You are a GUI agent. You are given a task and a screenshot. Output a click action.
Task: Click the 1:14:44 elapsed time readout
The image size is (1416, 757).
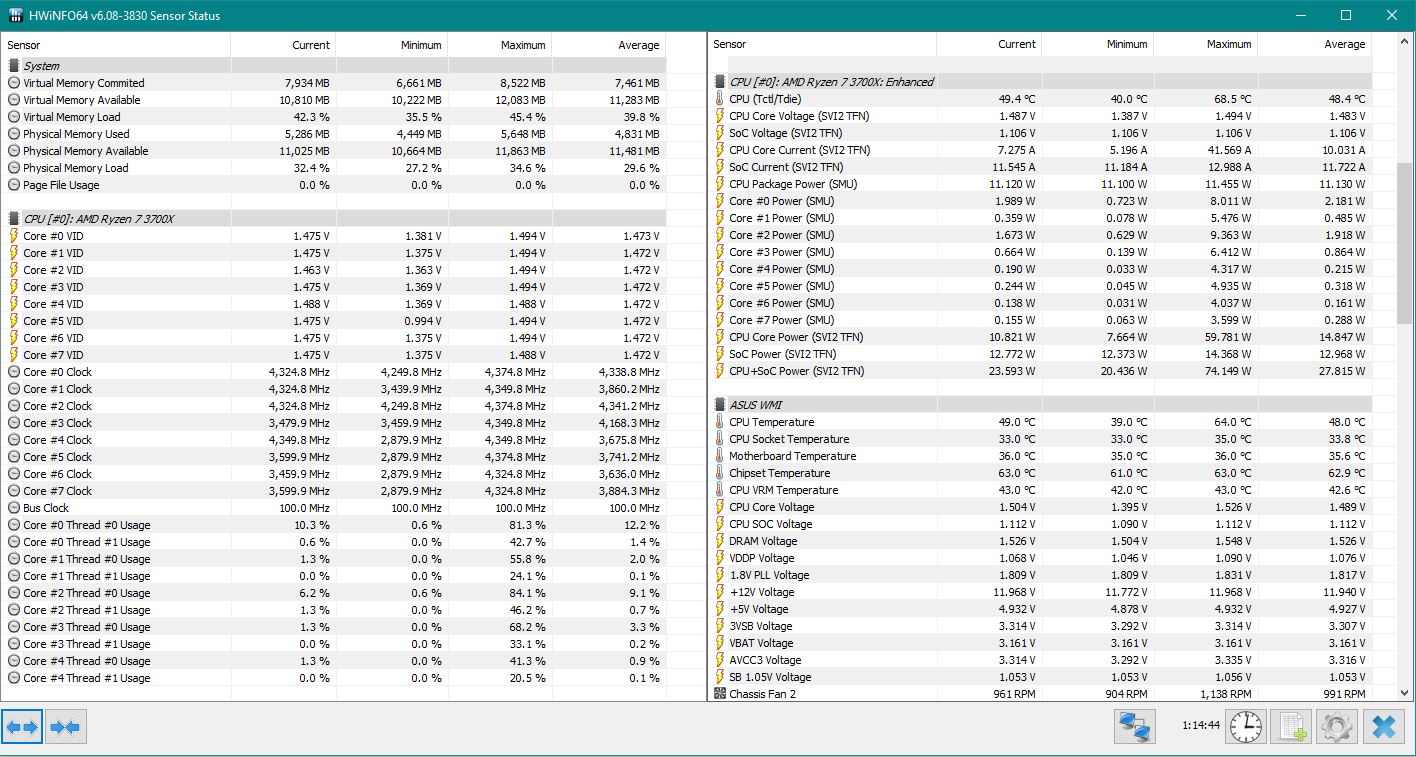pyautogui.click(x=1200, y=726)
